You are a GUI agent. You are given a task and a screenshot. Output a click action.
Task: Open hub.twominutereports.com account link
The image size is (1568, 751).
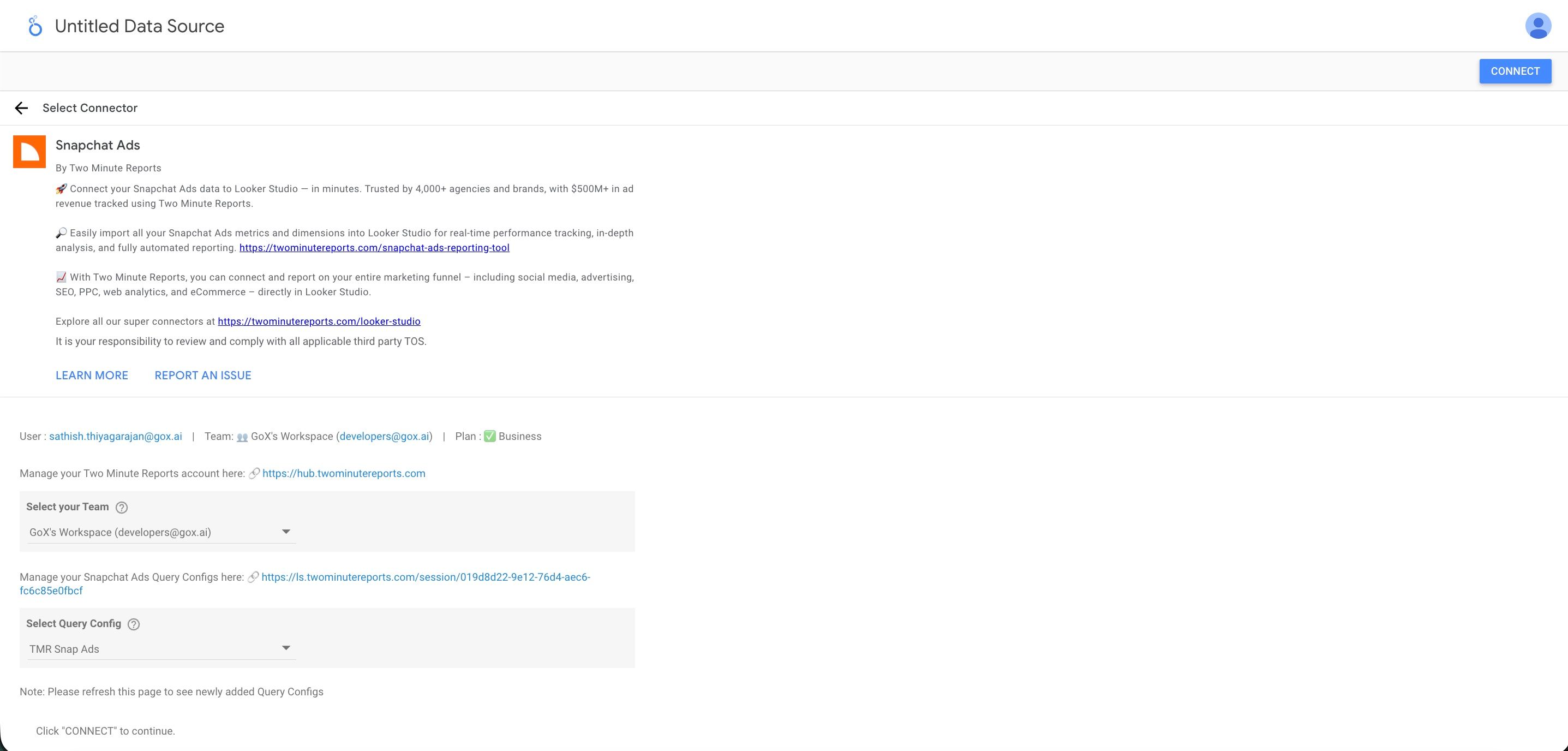(344, 473)
